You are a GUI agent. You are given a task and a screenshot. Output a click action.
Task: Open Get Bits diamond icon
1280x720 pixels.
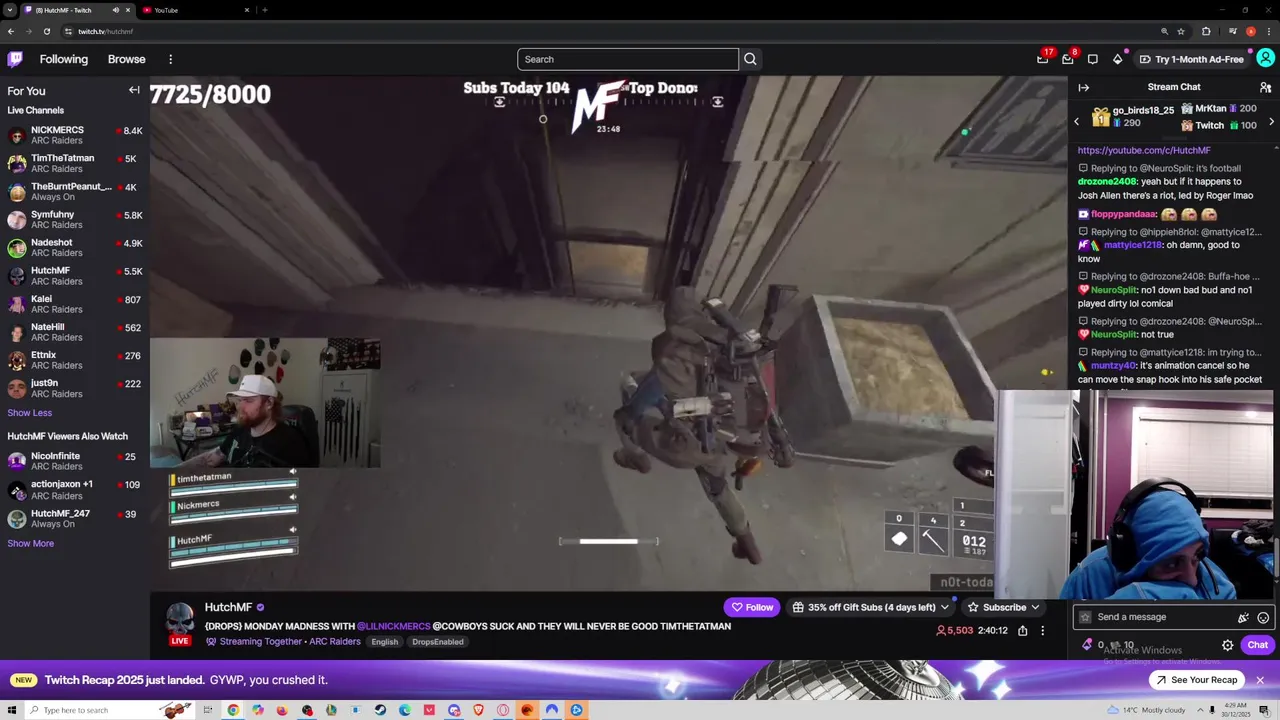coord(1118,59)
